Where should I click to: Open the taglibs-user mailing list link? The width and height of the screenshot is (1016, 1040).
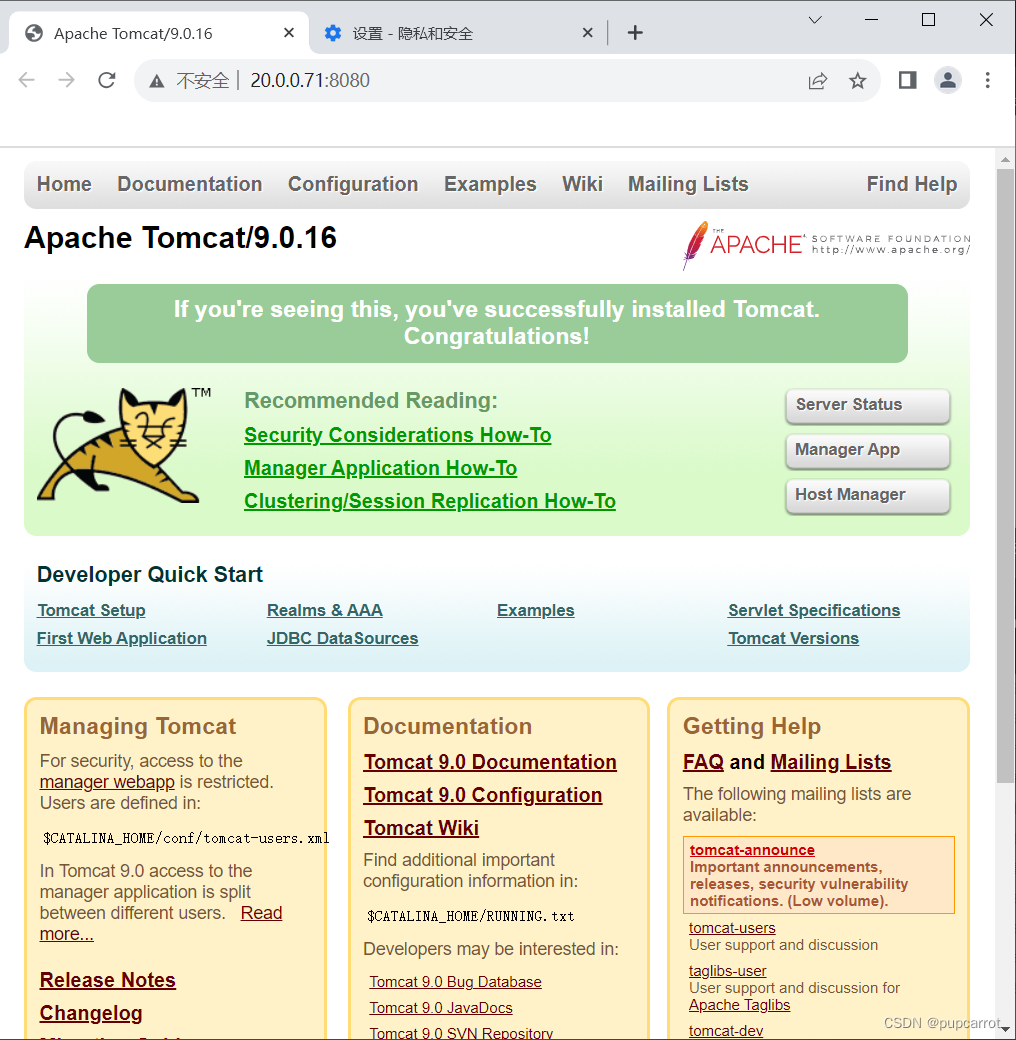[727, 971]
